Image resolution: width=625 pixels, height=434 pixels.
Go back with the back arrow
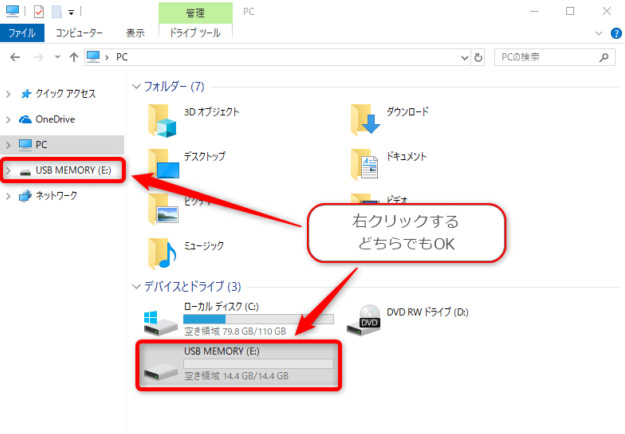(15, 57)
